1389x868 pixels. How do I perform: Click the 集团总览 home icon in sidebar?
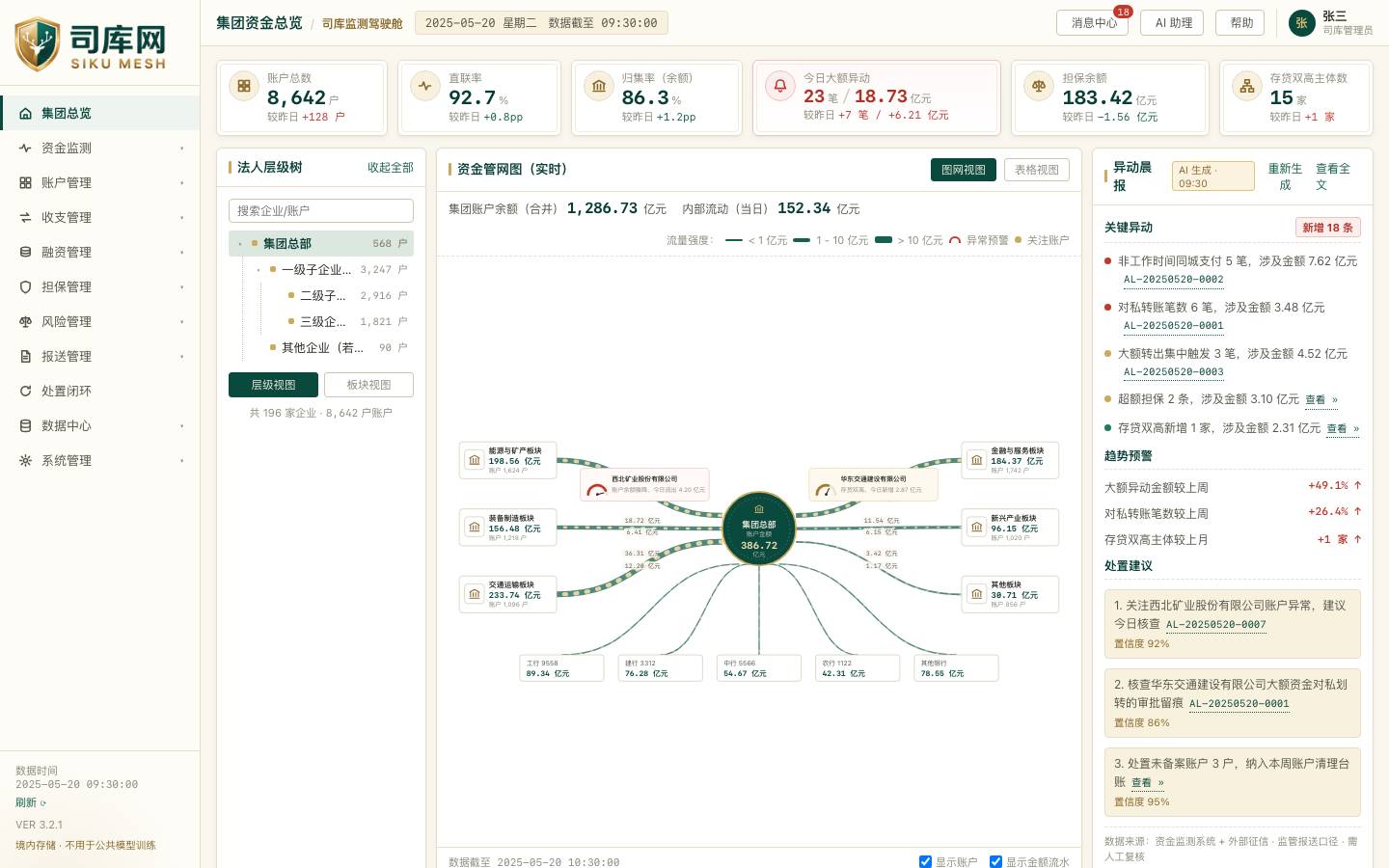tap(25, 113)
